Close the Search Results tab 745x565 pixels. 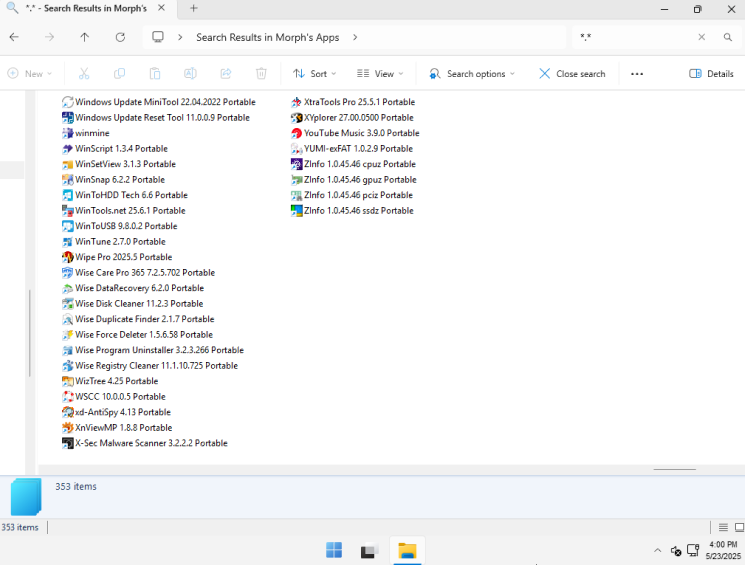[162, 8]
